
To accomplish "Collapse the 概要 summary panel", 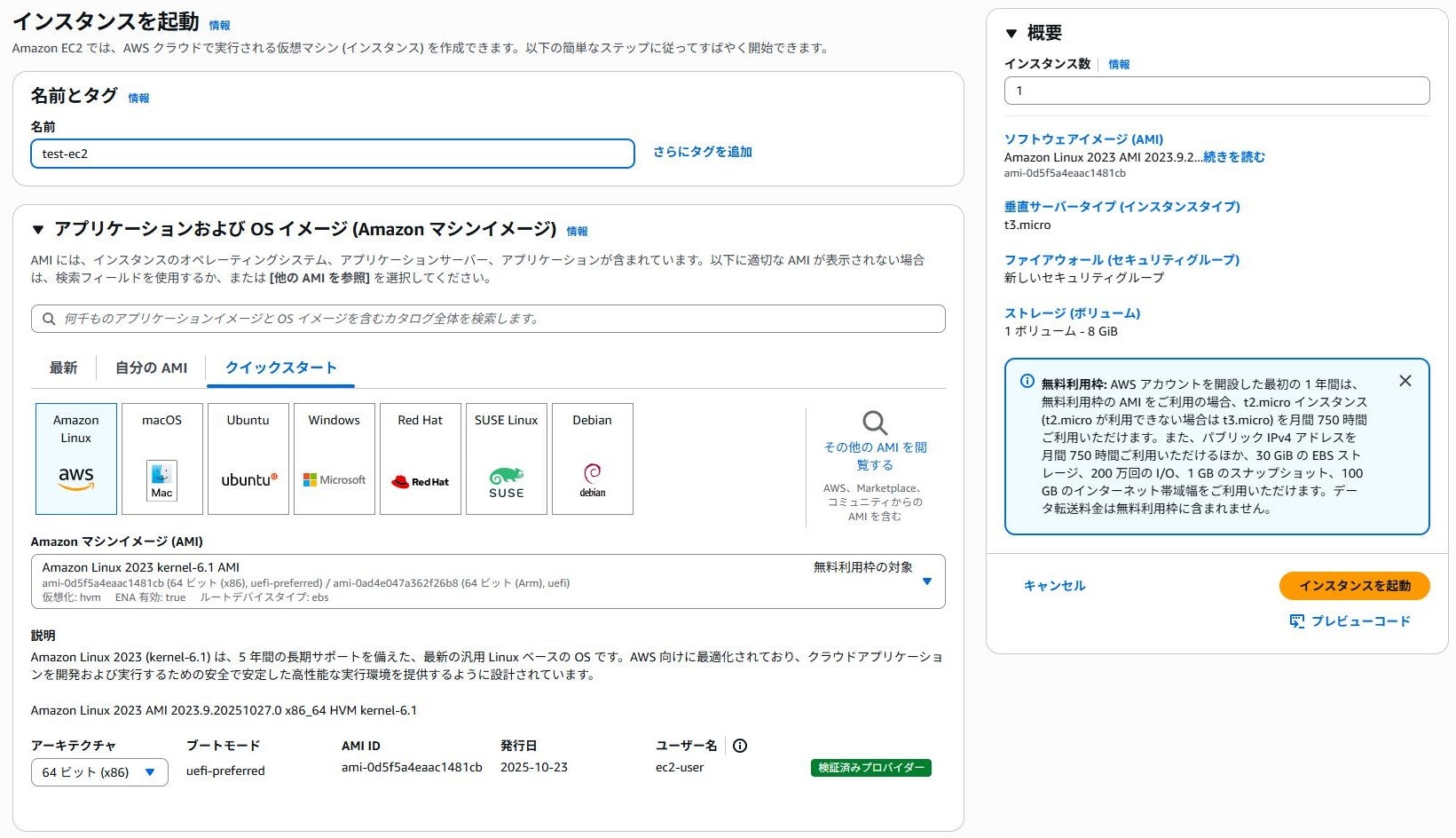I will 1011,34.
